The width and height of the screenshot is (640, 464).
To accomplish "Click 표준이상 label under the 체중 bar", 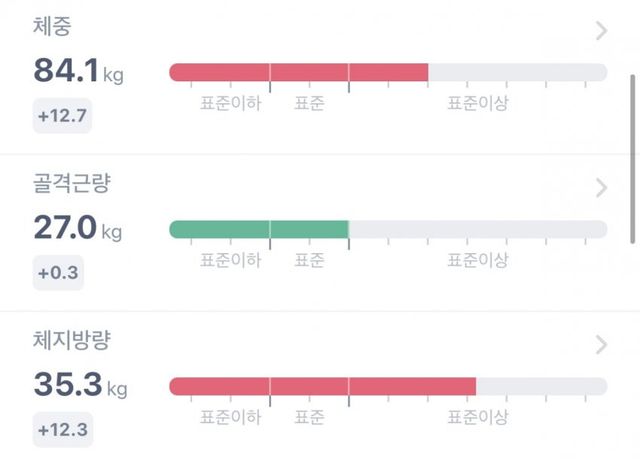I will [x=477, y=103].
